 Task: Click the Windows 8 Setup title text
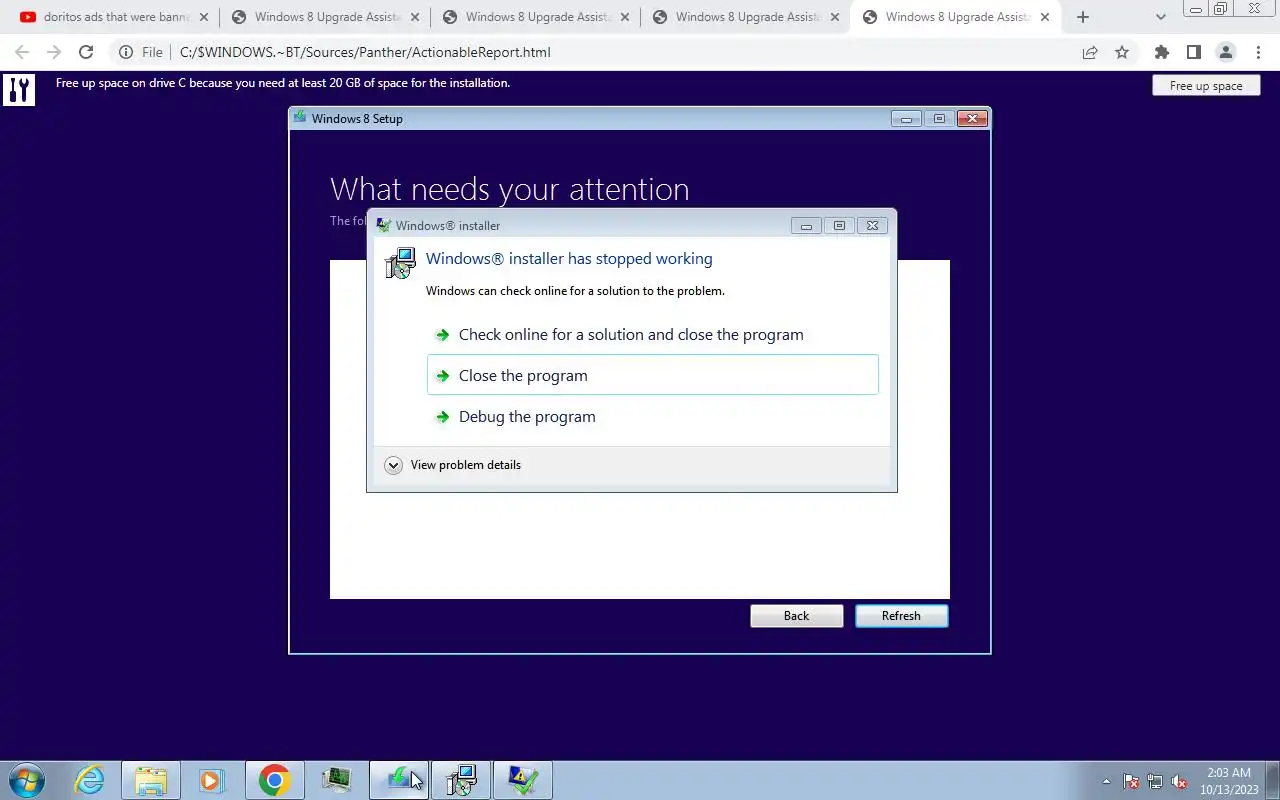click(357, 119)
